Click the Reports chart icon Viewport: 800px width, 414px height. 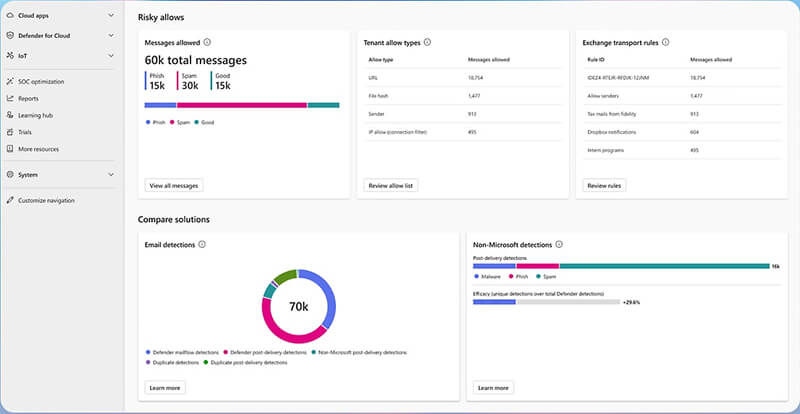pos(10,98)
